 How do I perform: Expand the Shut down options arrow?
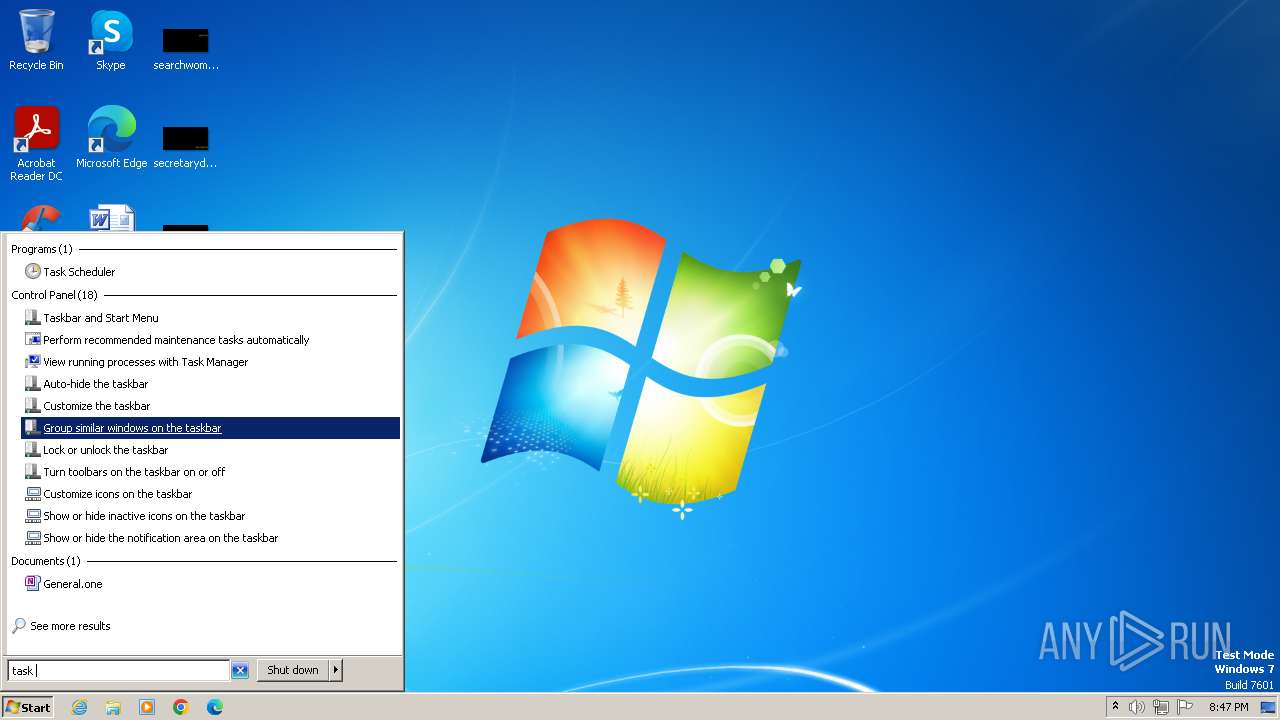tap(336, 670)
